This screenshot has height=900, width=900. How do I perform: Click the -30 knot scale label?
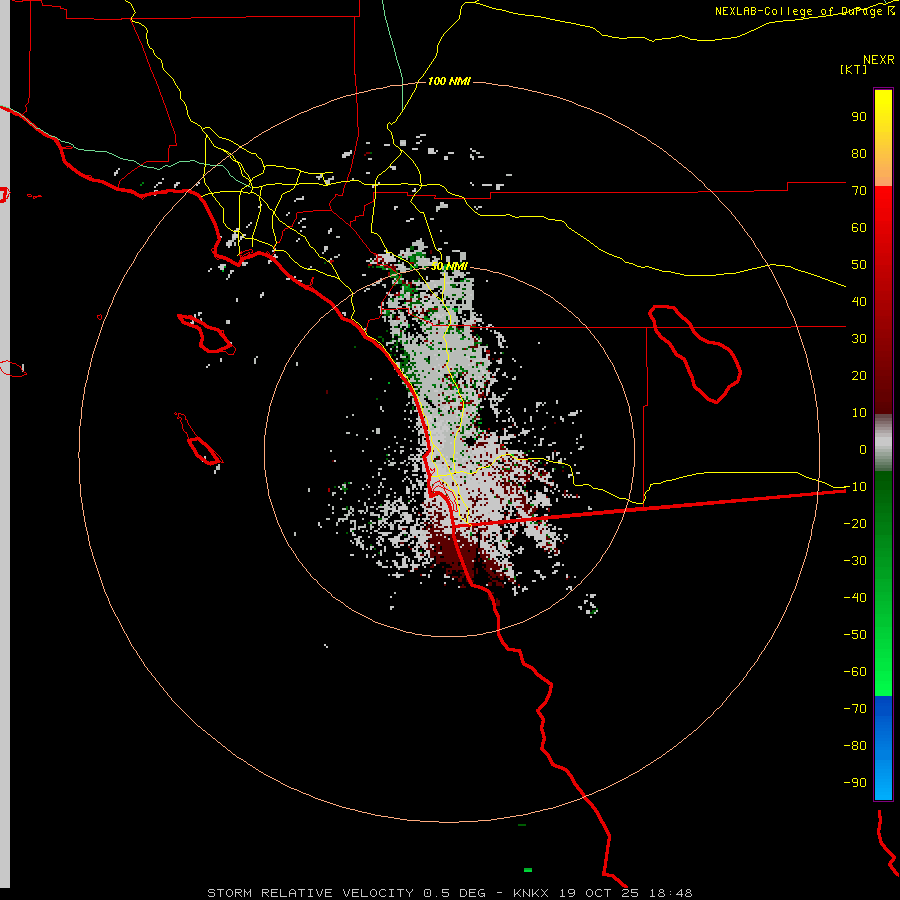point(855,561)
